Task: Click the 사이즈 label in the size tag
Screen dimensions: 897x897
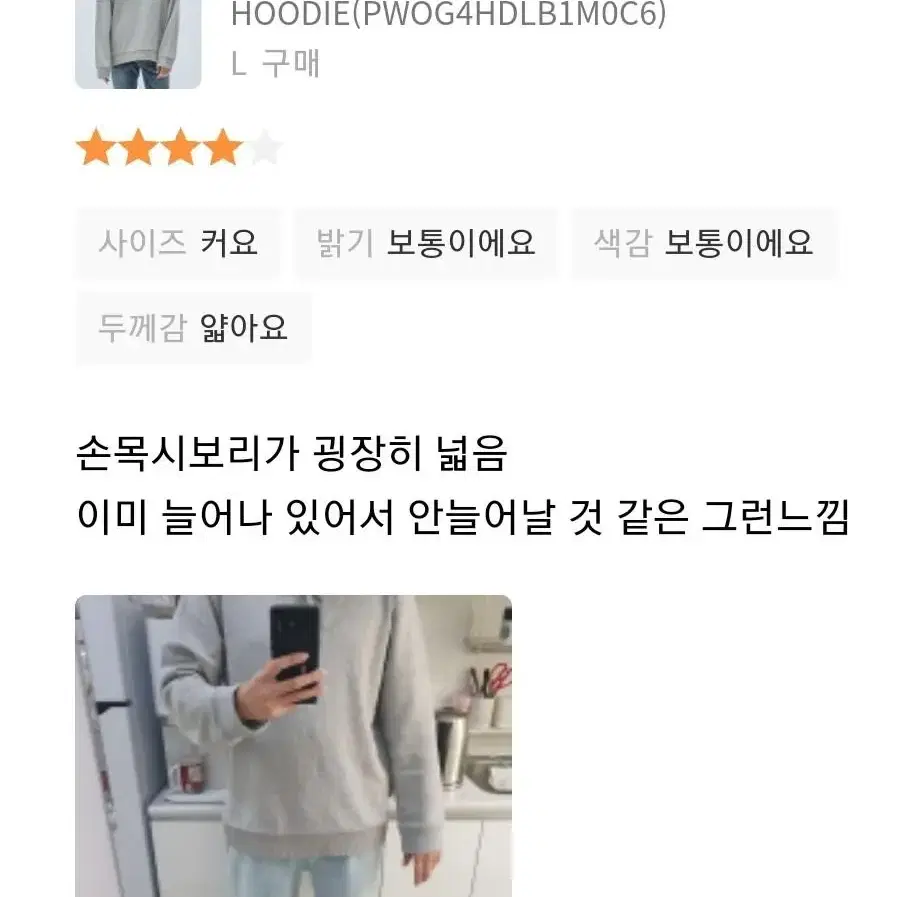Action: click(x=142, y=243)
